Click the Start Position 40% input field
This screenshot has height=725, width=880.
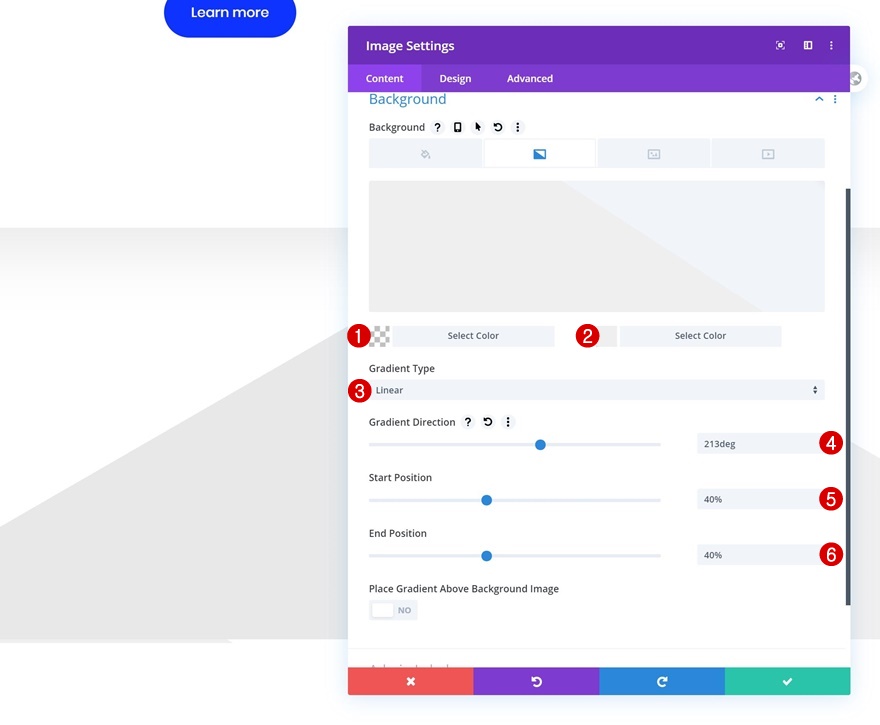(x=760, y=499)
